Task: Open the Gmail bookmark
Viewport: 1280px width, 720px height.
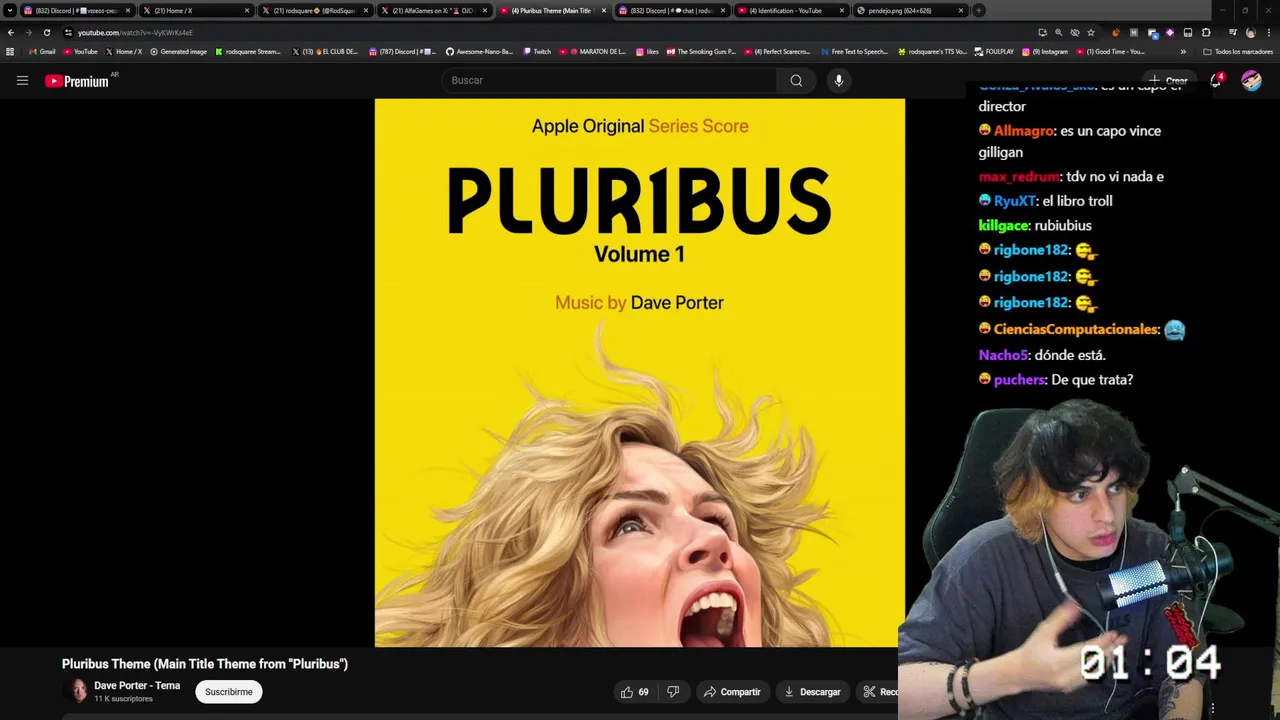Action: [x=42, y=51]
